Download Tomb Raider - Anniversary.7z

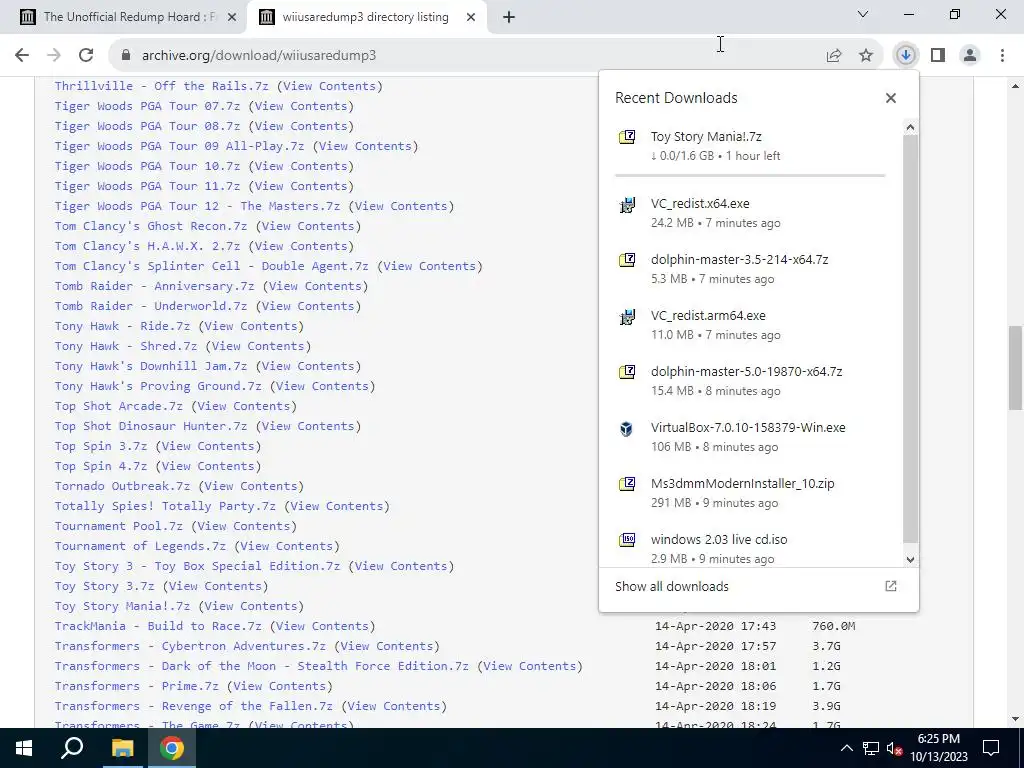[x=154, y=287]
